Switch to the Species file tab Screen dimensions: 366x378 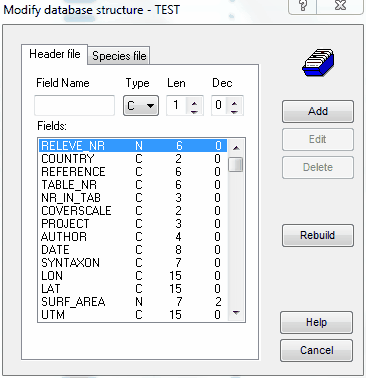coord(119,55)
